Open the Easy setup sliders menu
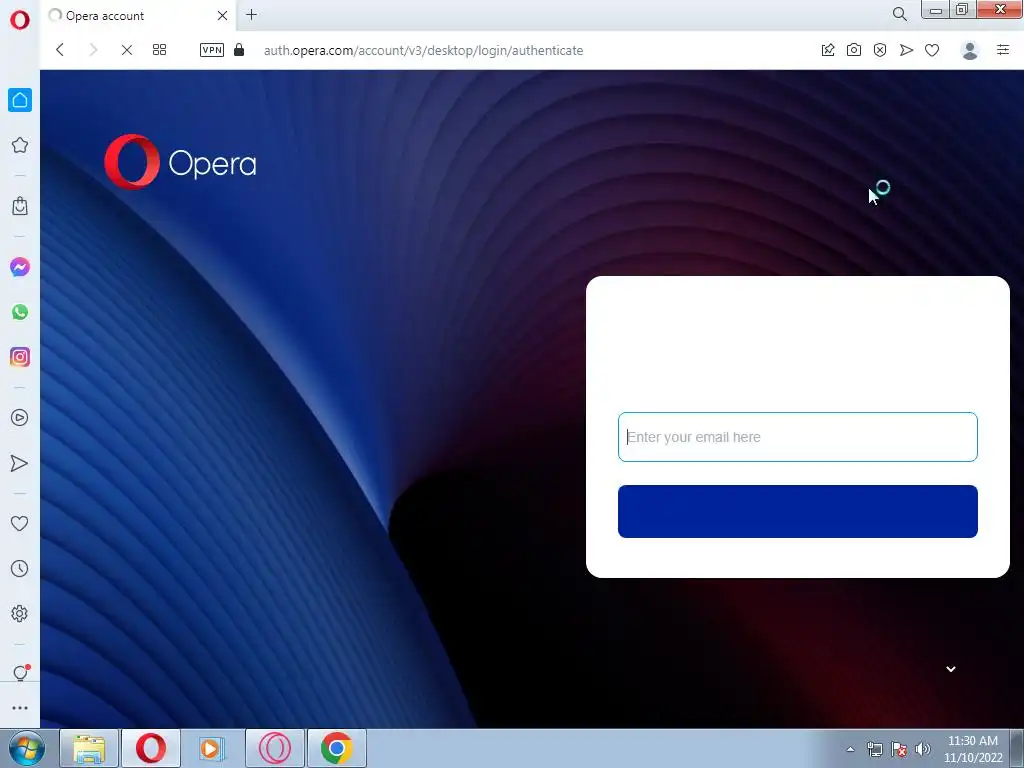The image size is (1024, 768). point(1003,49)
